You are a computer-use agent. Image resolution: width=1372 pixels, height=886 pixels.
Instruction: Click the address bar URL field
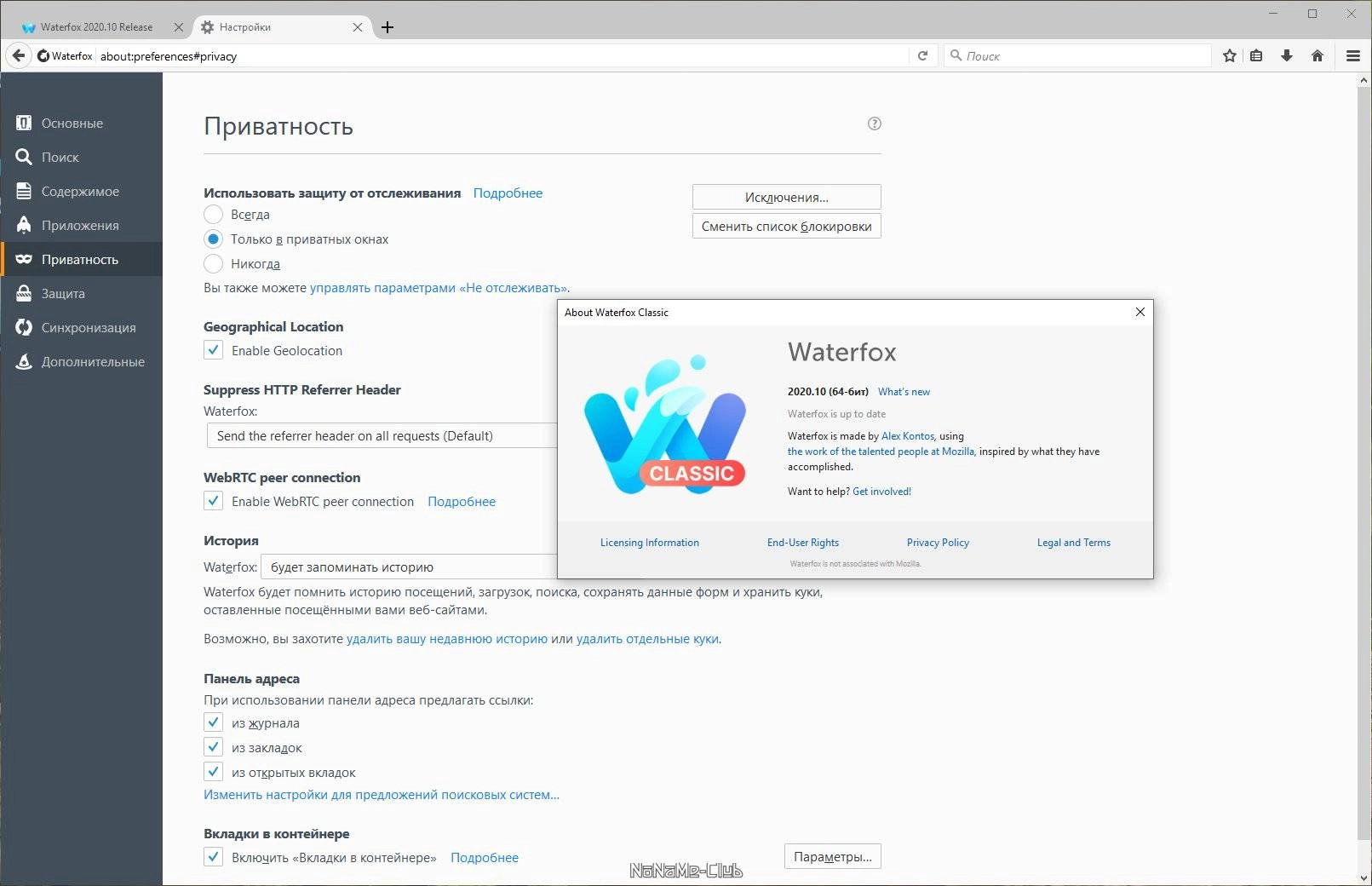coord(502,55)
